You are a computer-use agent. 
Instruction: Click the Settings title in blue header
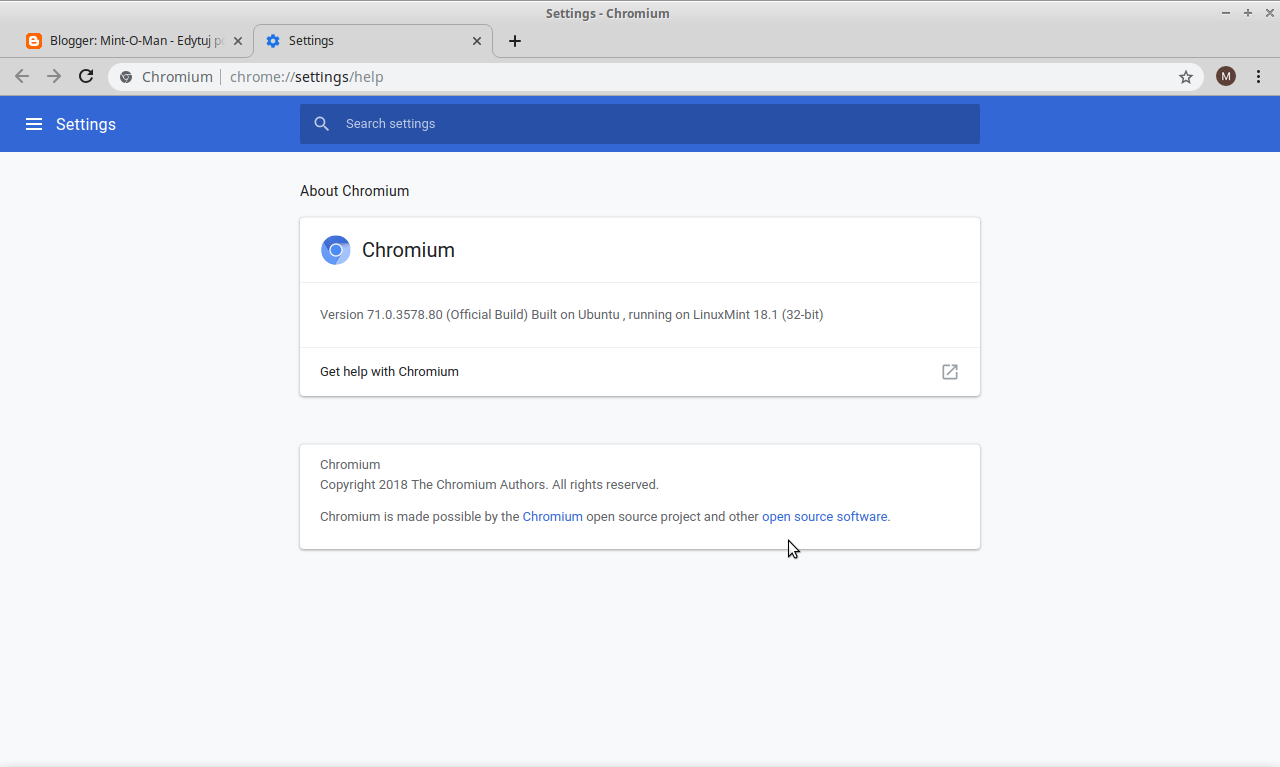(86, 124)
